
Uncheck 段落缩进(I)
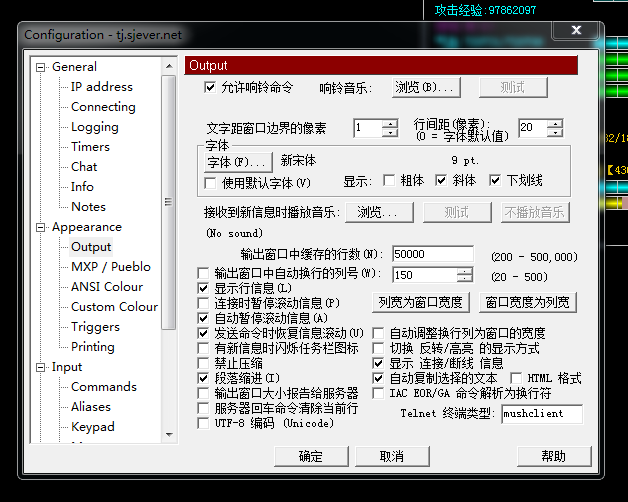[x=203, y=379]
